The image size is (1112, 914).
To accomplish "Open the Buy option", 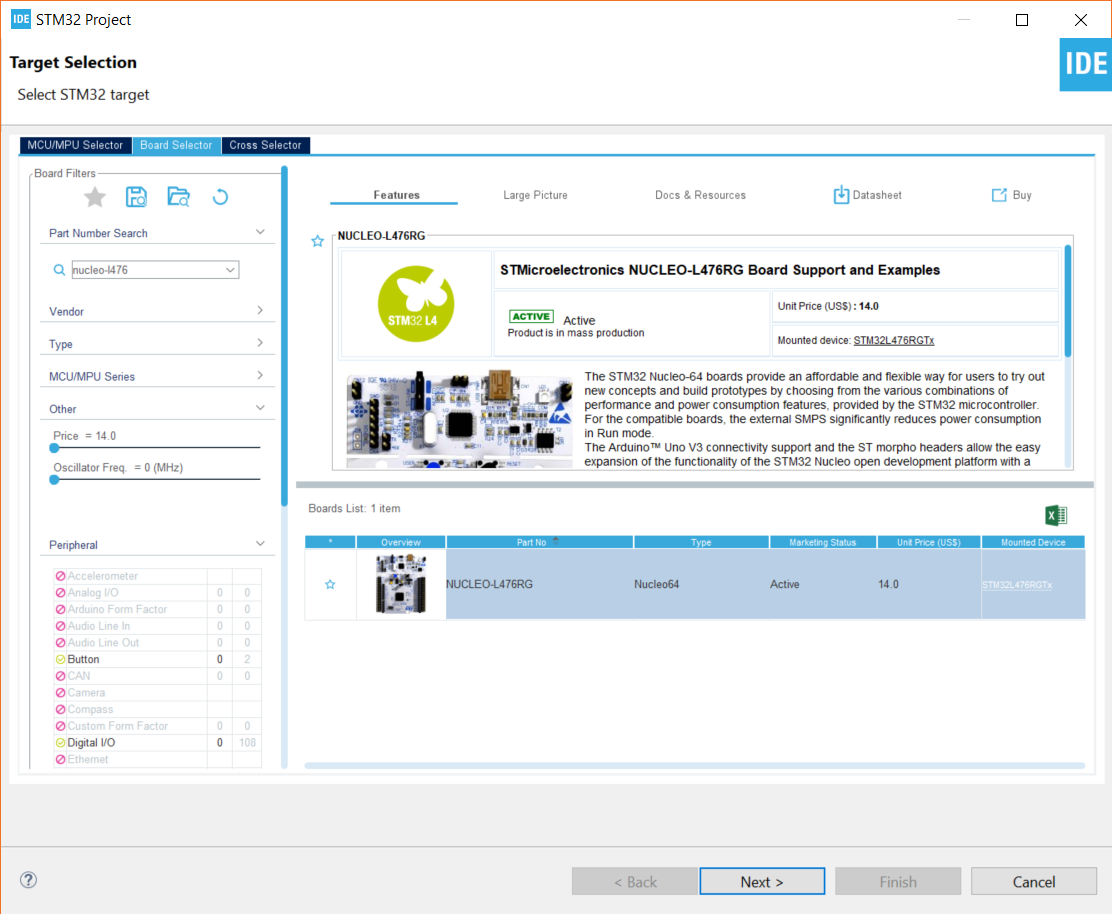I will click(1010, 195).
